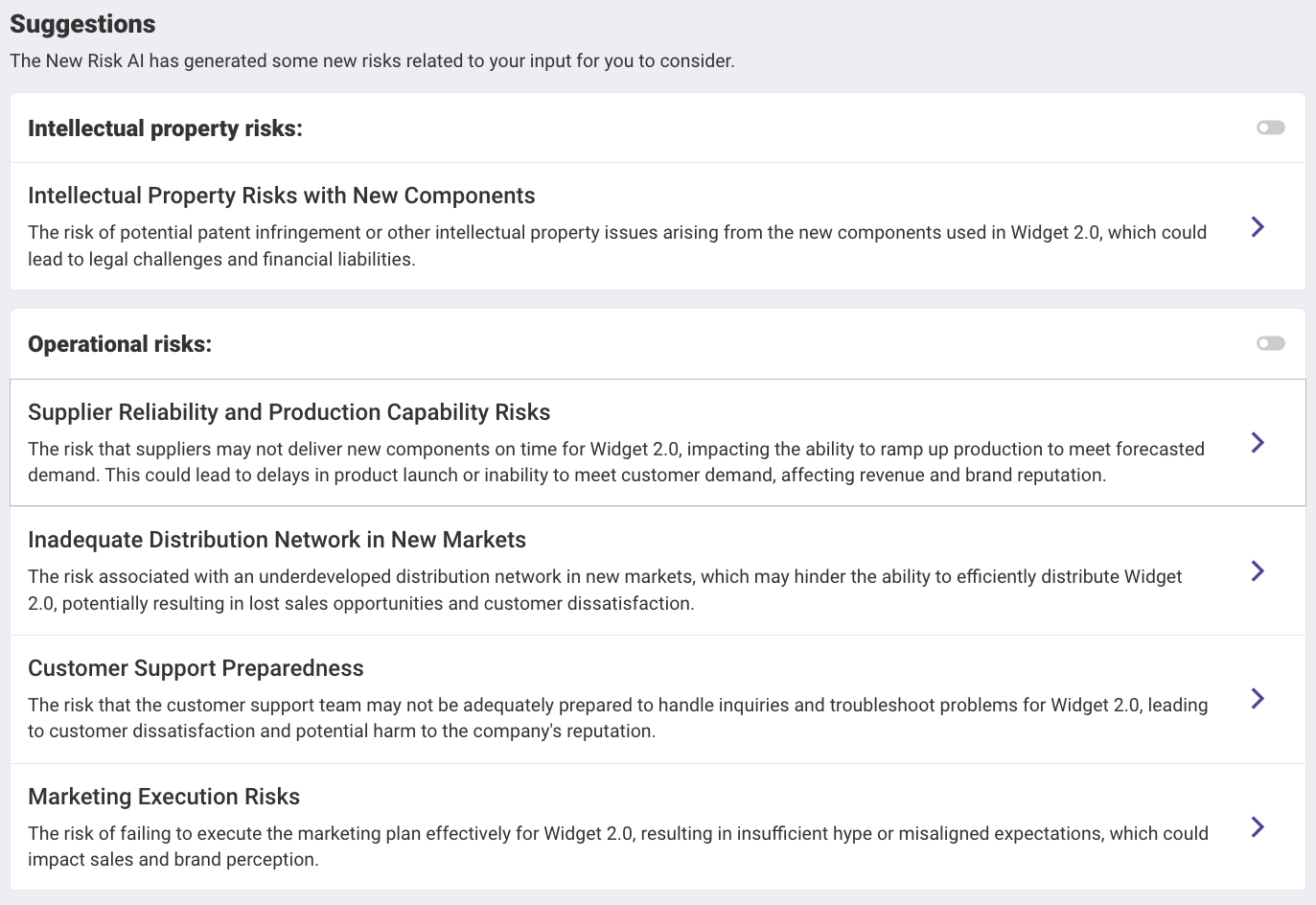The height and width of the screenshot is (905, 1316).
Task: Click the Operational risks section header
Action: pyautogui.click(x=120, y=344)
